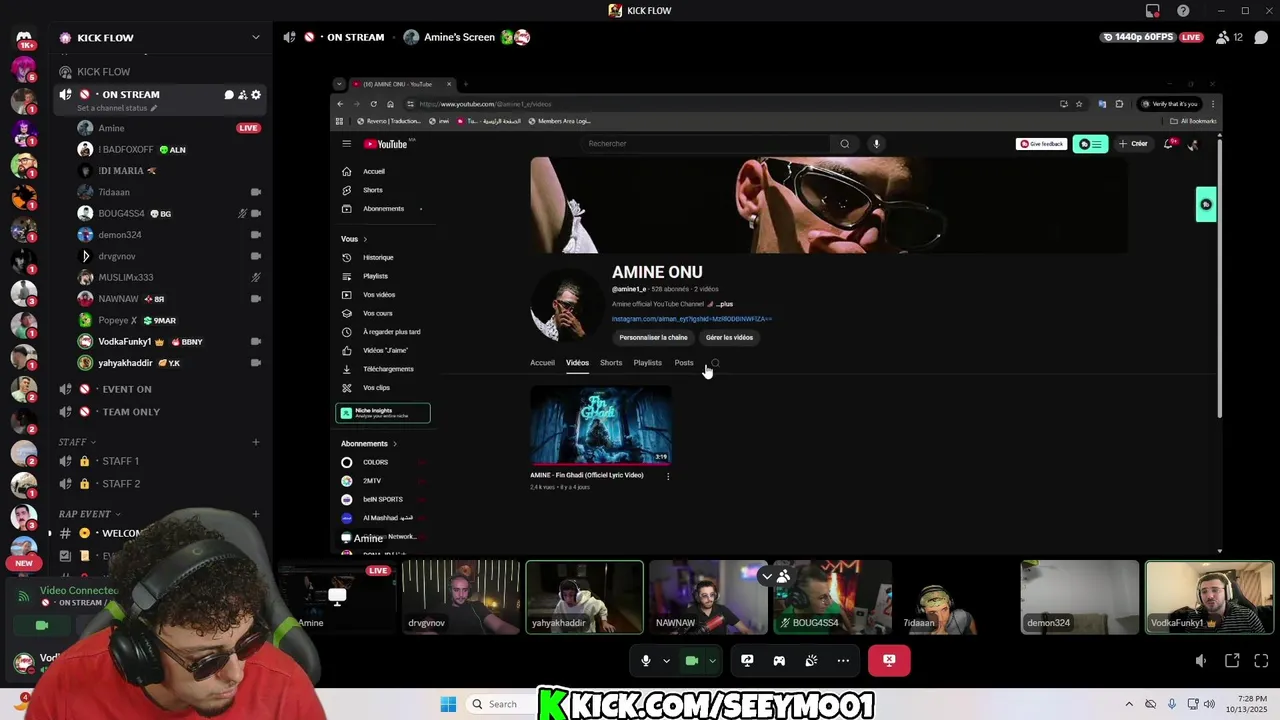Open the Shorts channel tab
1280x720 pixels.
pyautogui.click(x=611, y=363)
